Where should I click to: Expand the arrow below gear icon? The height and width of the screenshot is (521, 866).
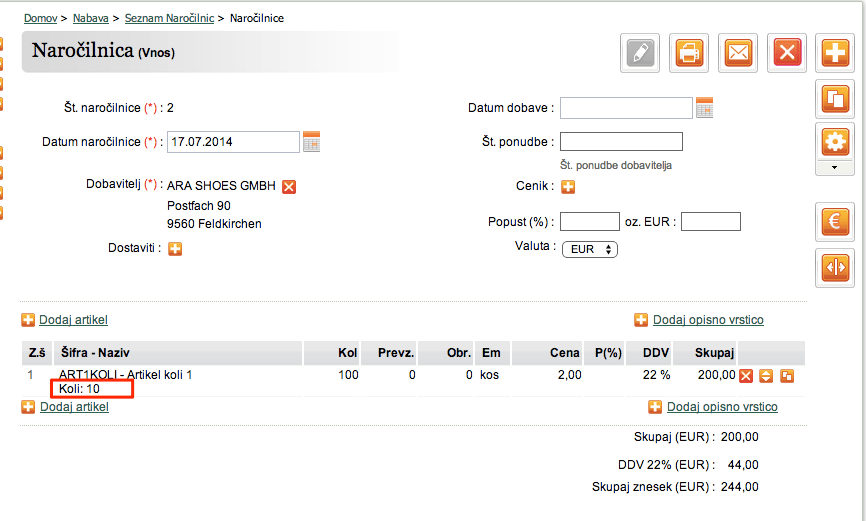[835, 167]
